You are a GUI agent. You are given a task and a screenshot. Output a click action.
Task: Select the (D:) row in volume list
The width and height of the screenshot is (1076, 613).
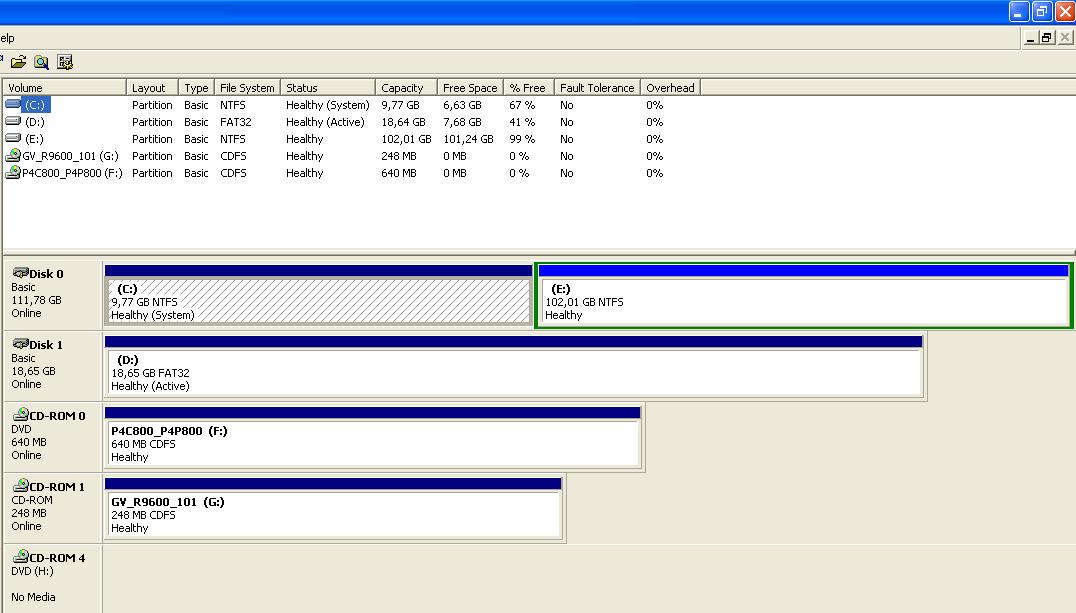[x=35, y=122]
